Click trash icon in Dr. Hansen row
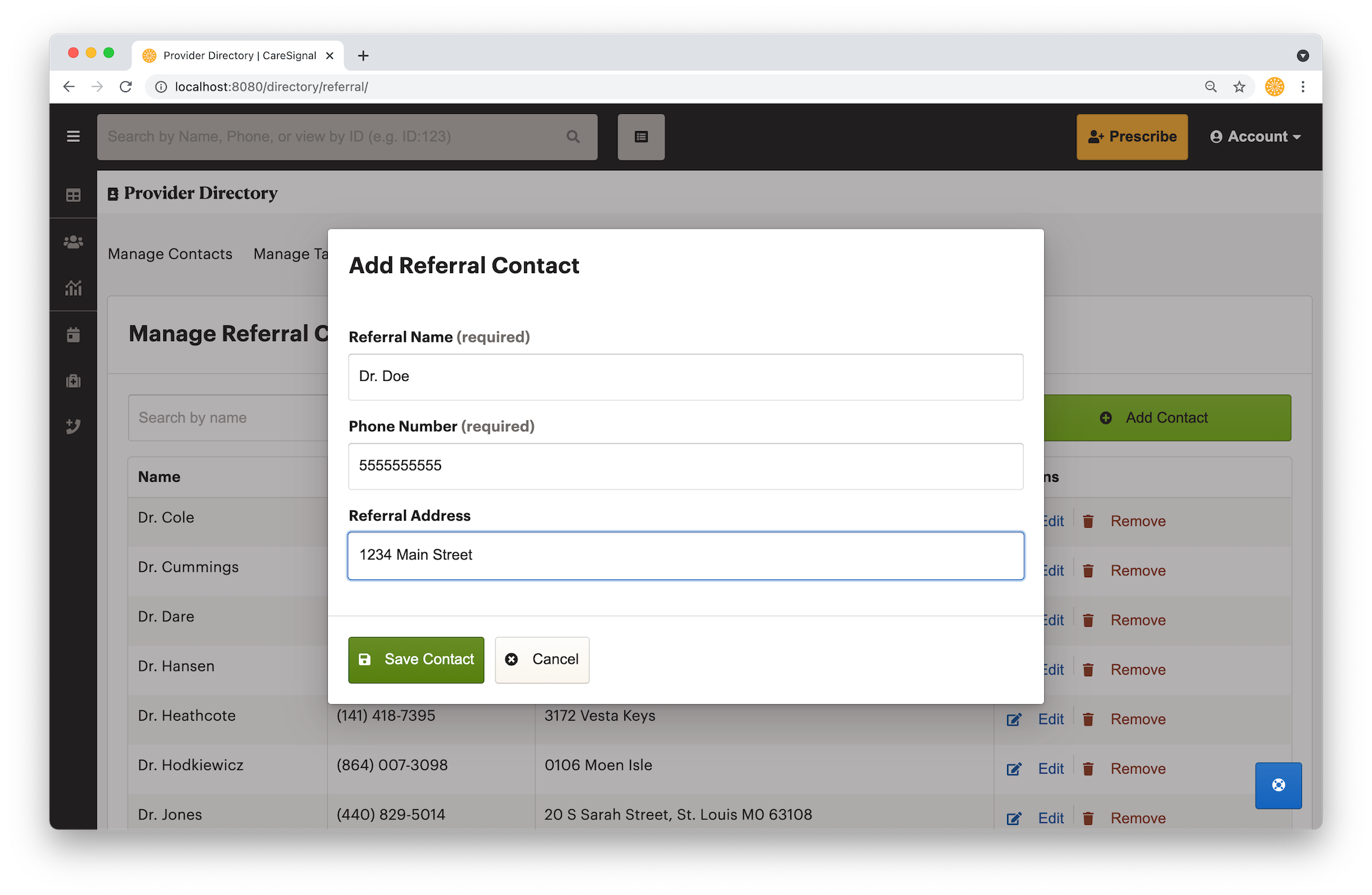The width and height of the screenshot is (1372, 895). coord(1088,669)
